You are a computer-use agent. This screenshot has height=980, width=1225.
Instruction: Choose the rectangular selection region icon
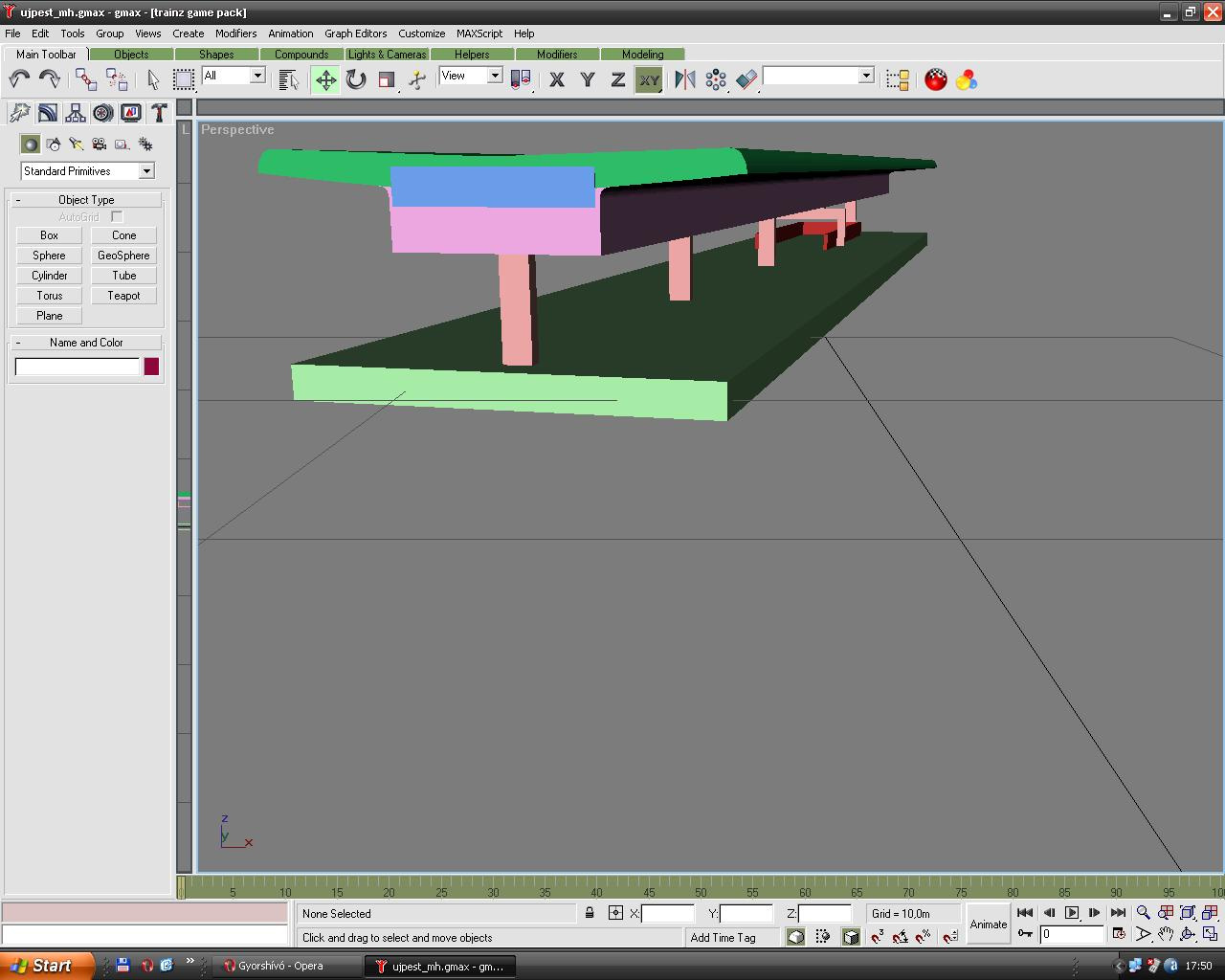point(183,79)
